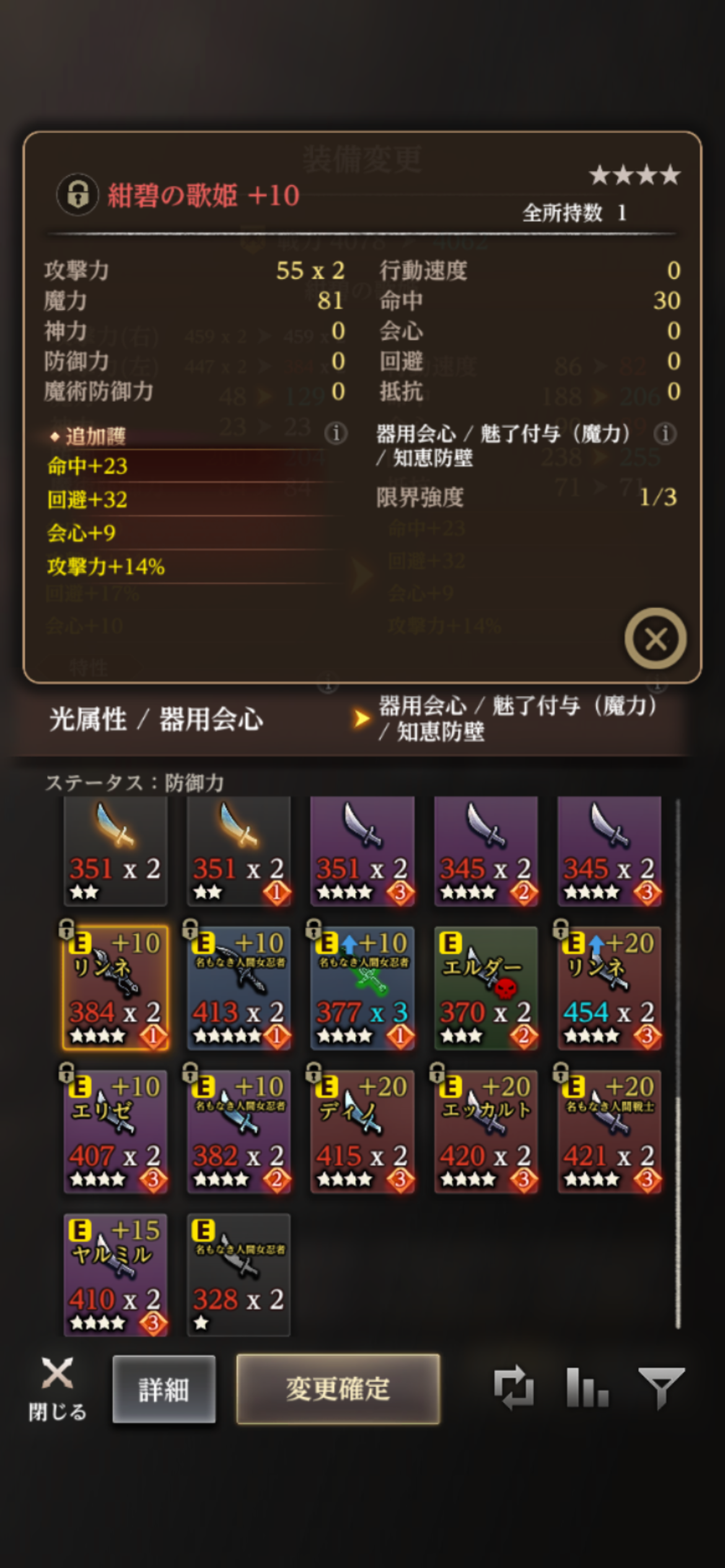The width and height of the screenshot is (725, 1568).
Task: Confirm change with 変更確定 button
Action: (x=338, y=1389)
